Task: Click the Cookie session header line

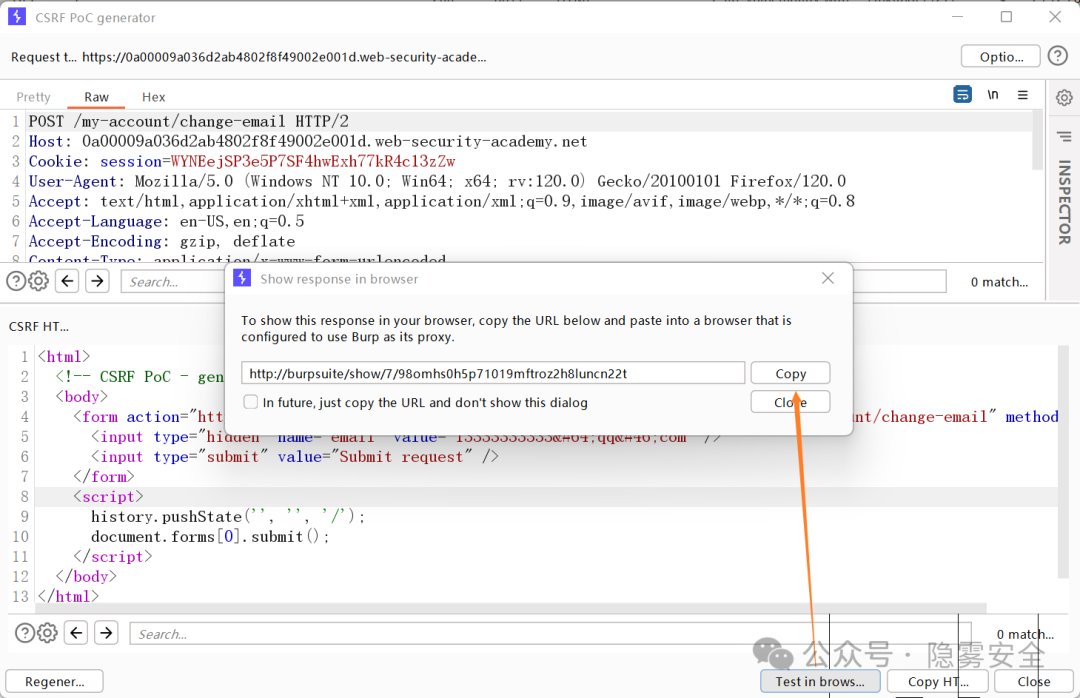Action: tap(242, 161)
